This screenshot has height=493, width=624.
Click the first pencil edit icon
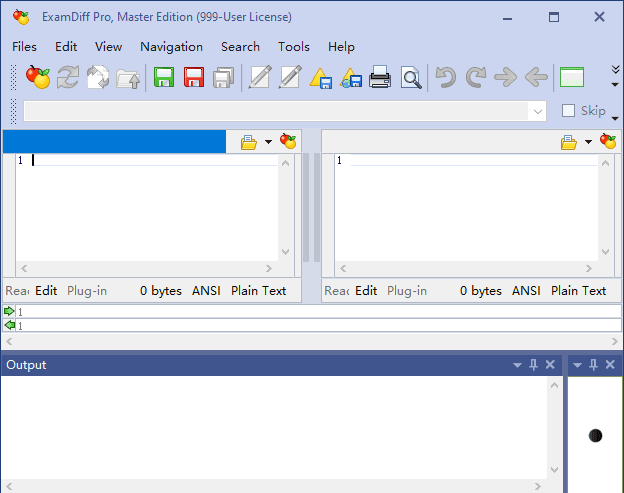pyautogui.click(x=260, y=77)
